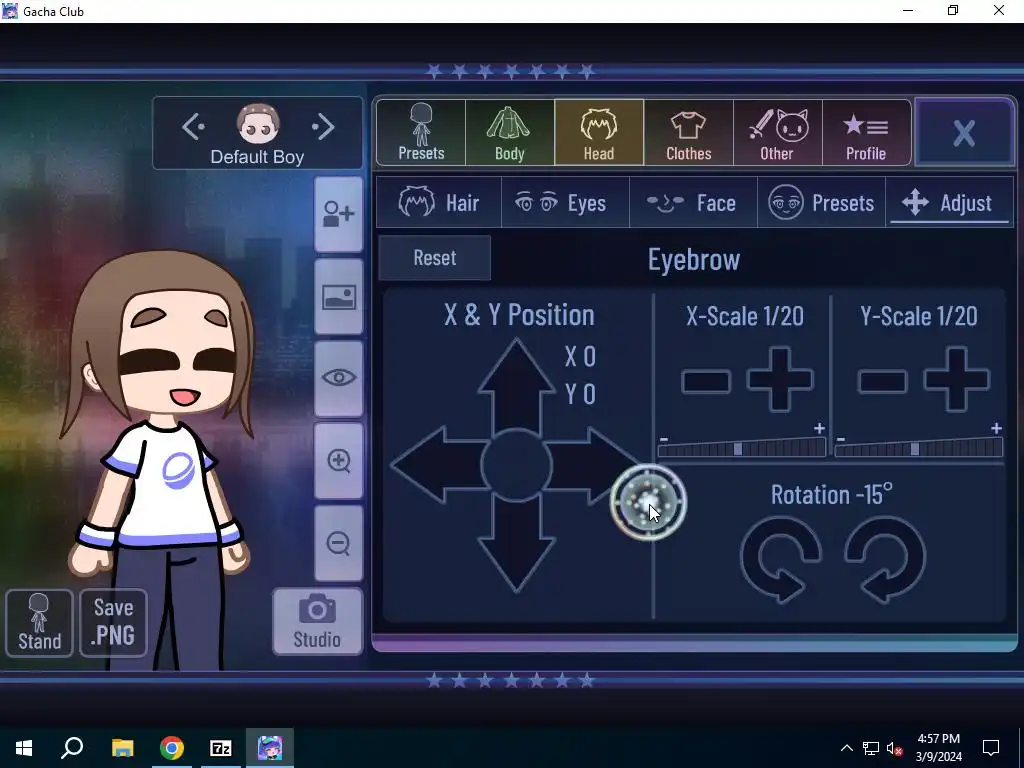Click the Save .PNG button
The width and height of the screenshot is (1024, 768).
(114, 623)
